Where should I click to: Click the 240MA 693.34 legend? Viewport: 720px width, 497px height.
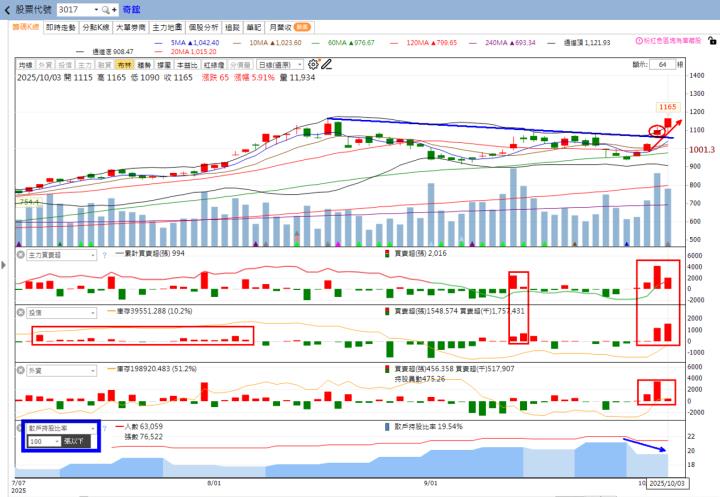point(502,43)
